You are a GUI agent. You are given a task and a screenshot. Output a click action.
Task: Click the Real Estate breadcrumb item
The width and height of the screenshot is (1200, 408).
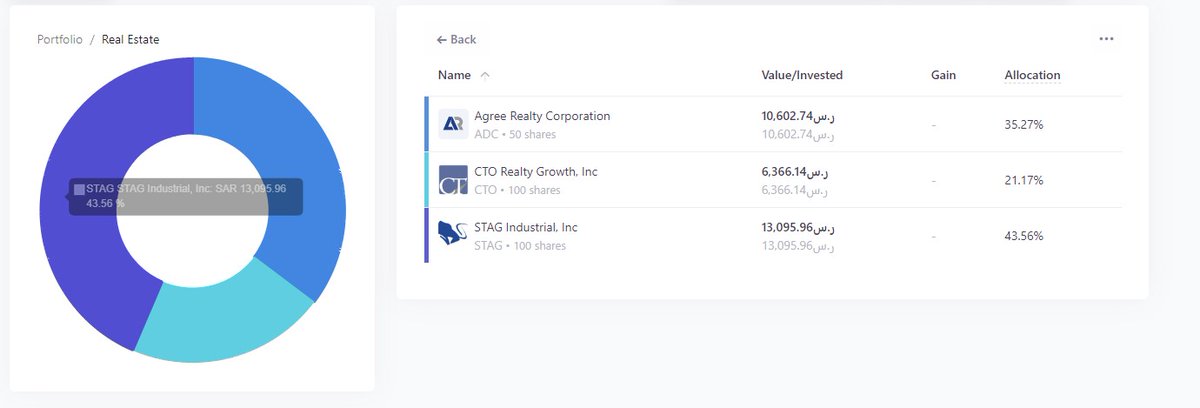pyautogui.click(x=130, y=40)
